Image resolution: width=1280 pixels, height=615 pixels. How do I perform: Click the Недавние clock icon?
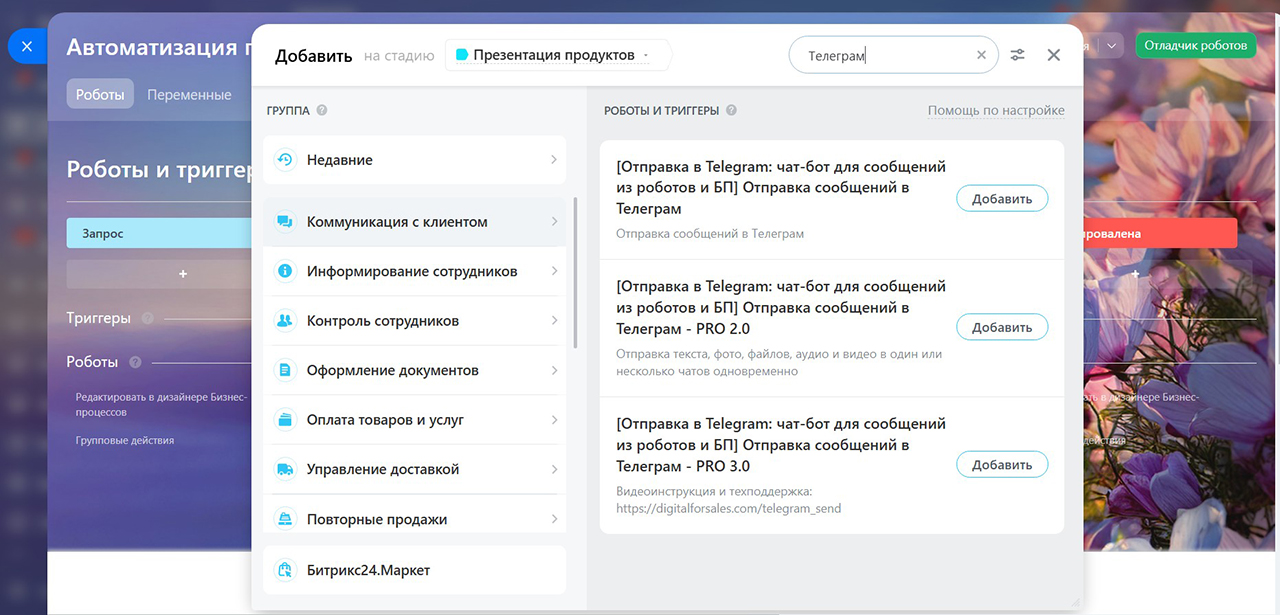click(285, 160)
